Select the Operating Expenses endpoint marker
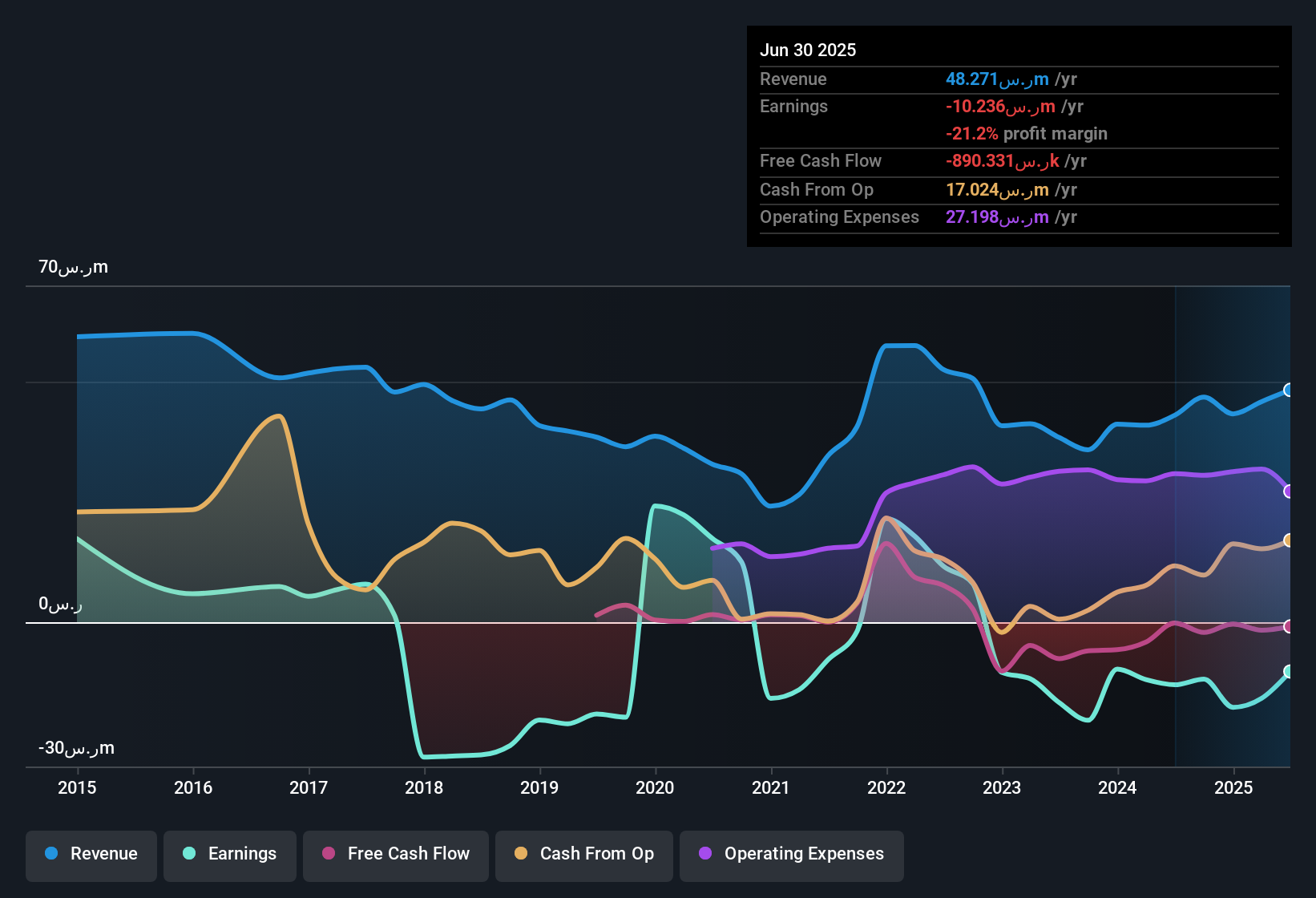The width and height of the screenshot is (1316, 898). (1289, 491)
